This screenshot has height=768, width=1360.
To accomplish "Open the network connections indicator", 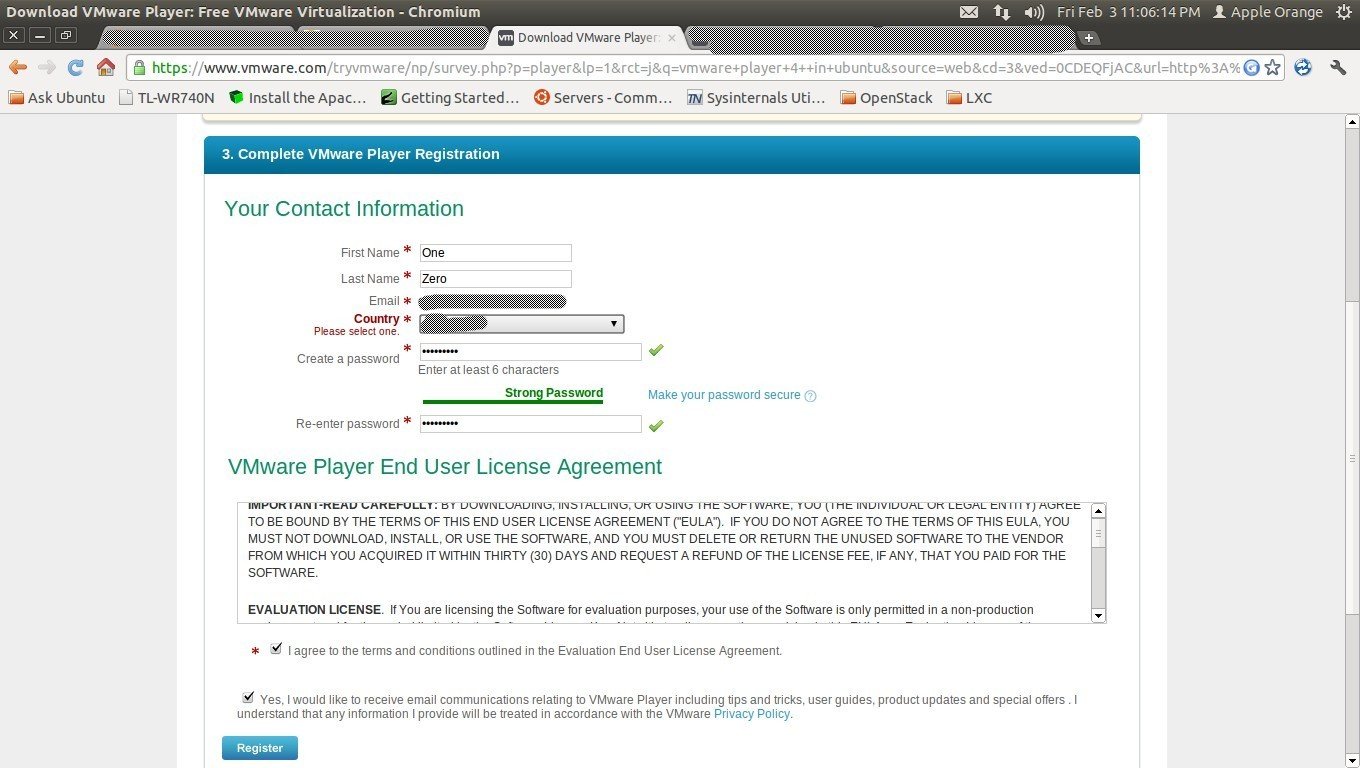I will point(1001,12).
